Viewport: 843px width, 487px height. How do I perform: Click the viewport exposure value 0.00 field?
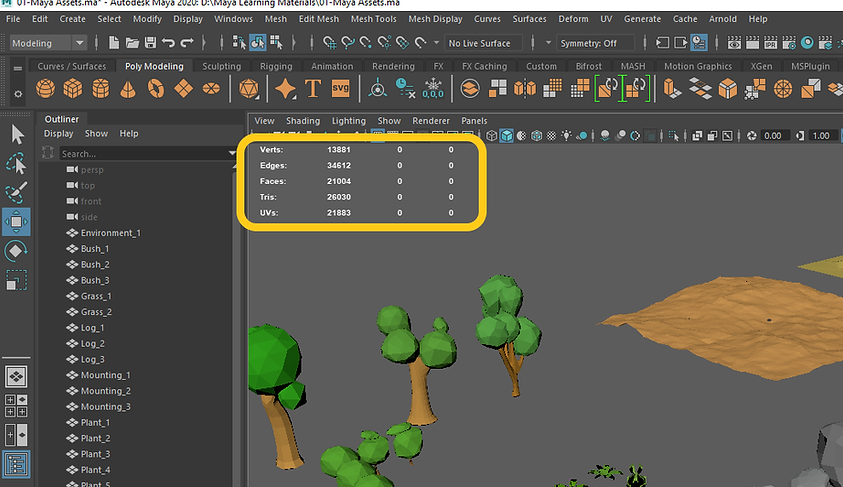click(x=773, y=136)
